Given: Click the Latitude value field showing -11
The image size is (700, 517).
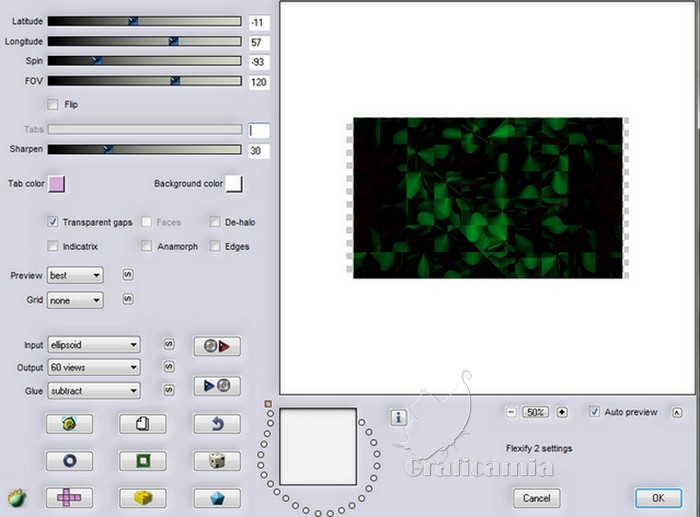Looking at the screenshot, I should point(259,22).
